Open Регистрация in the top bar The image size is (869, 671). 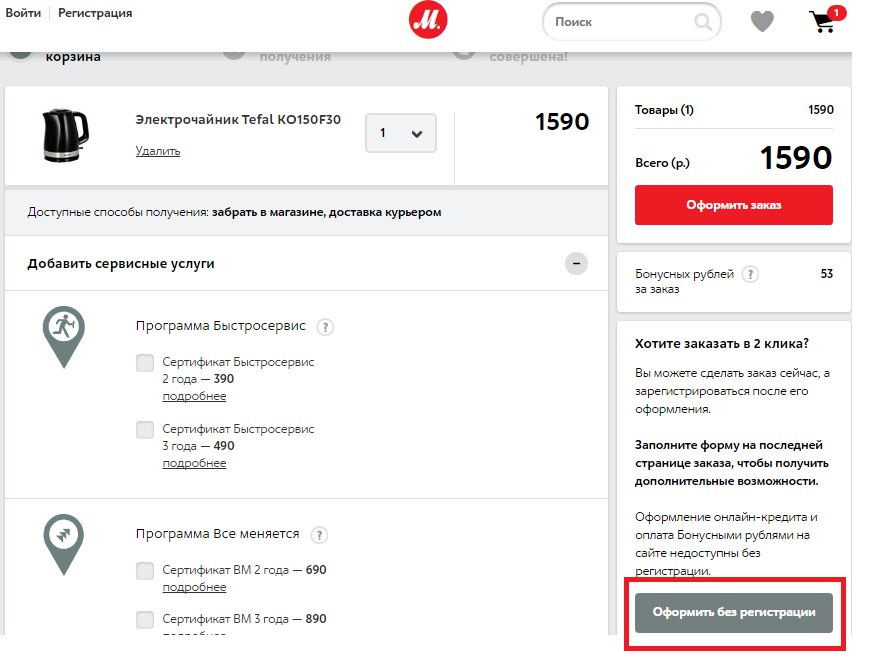pos(95,13)
